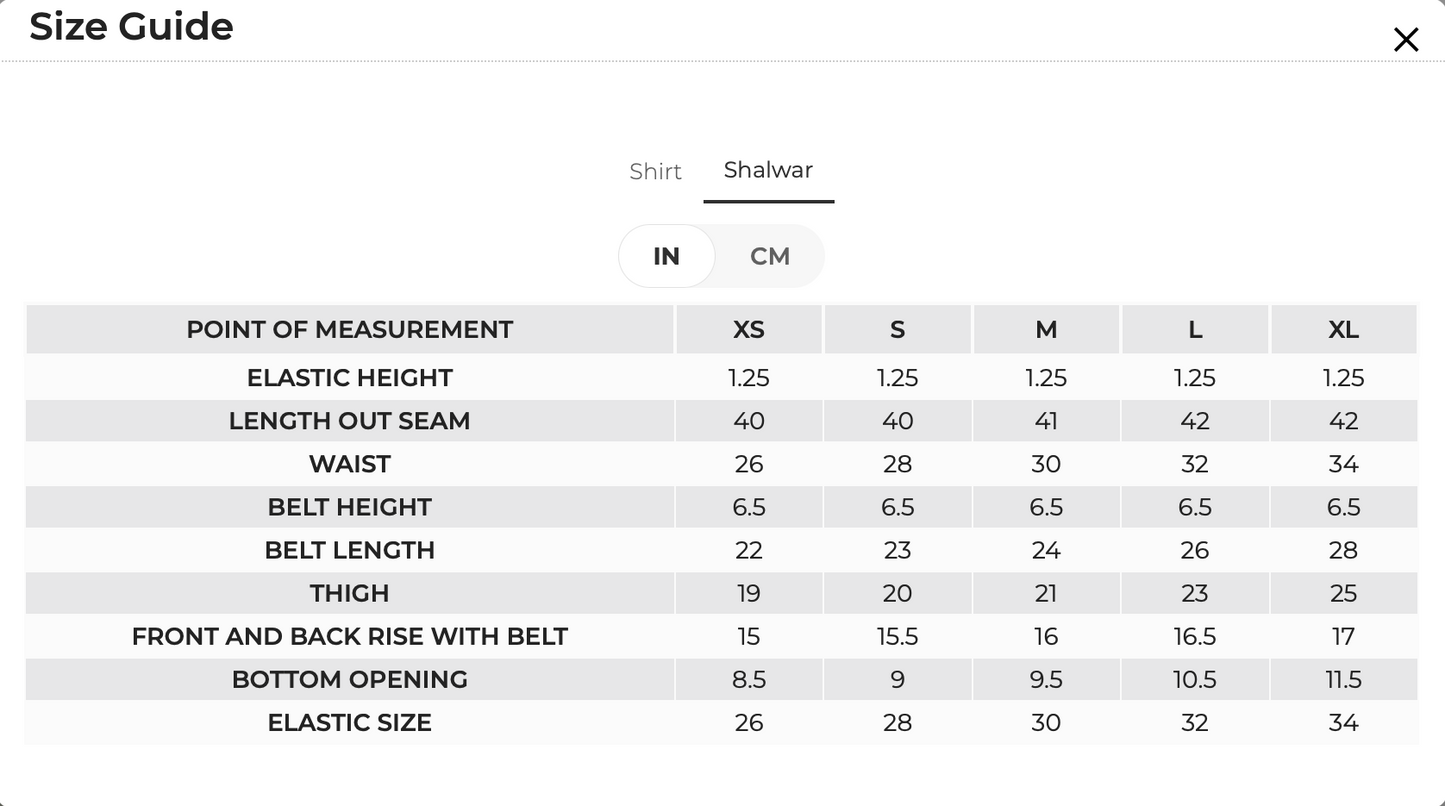1445x806 pixels.
Task: Click Elastic Height row label
Action: tap(350, 378)
